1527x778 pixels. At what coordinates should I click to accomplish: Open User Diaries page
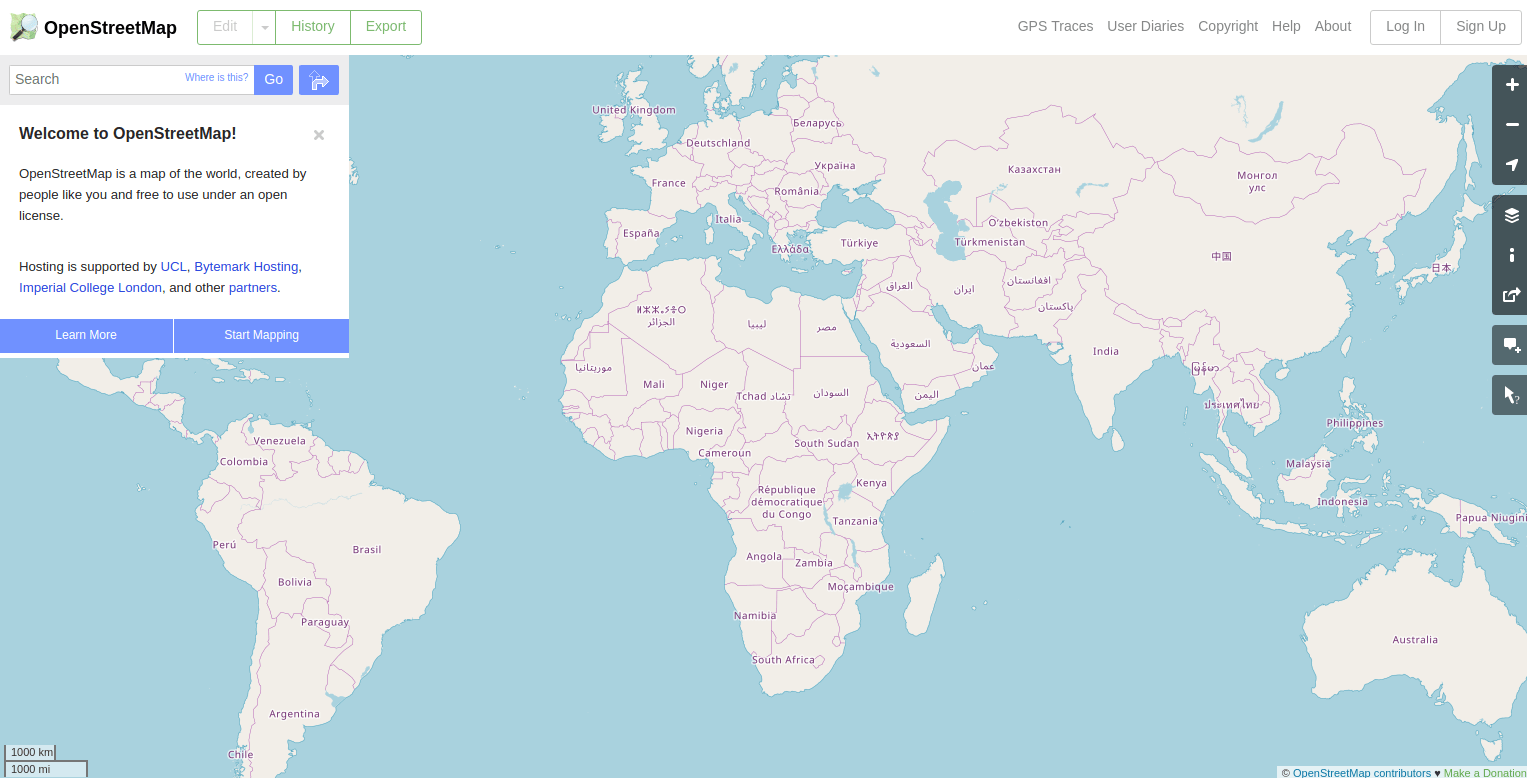(x=1145, y=26)
